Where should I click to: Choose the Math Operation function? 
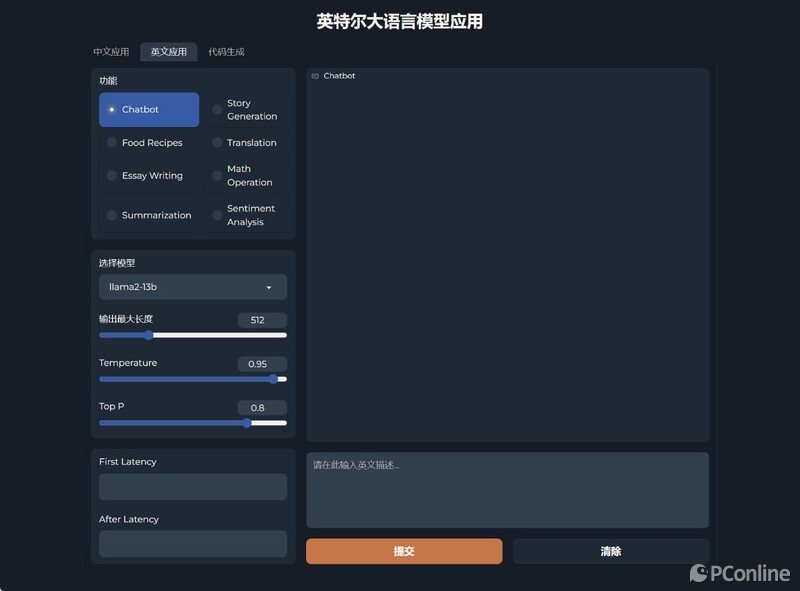[x=246, y=176]
